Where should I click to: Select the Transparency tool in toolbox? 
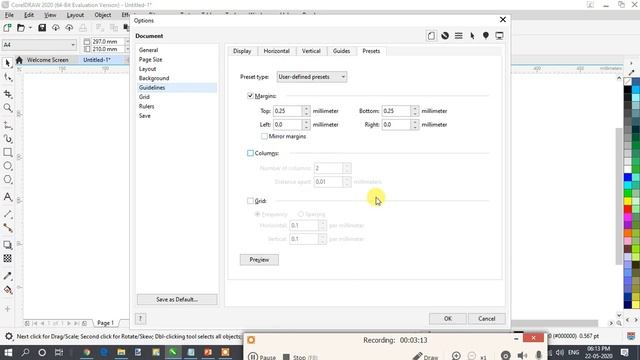coord(8,258)
